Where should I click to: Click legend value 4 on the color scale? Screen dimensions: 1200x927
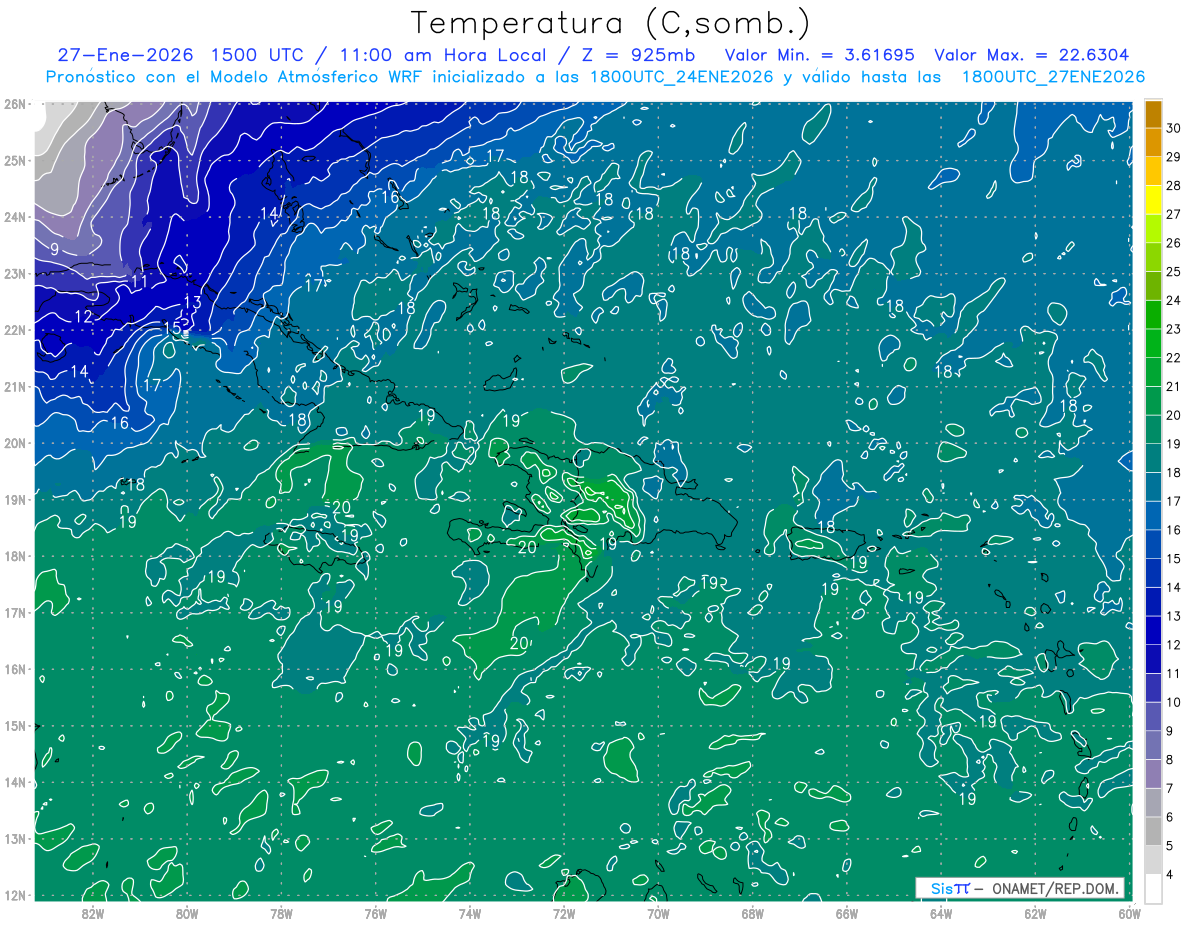pos(1173,874)
